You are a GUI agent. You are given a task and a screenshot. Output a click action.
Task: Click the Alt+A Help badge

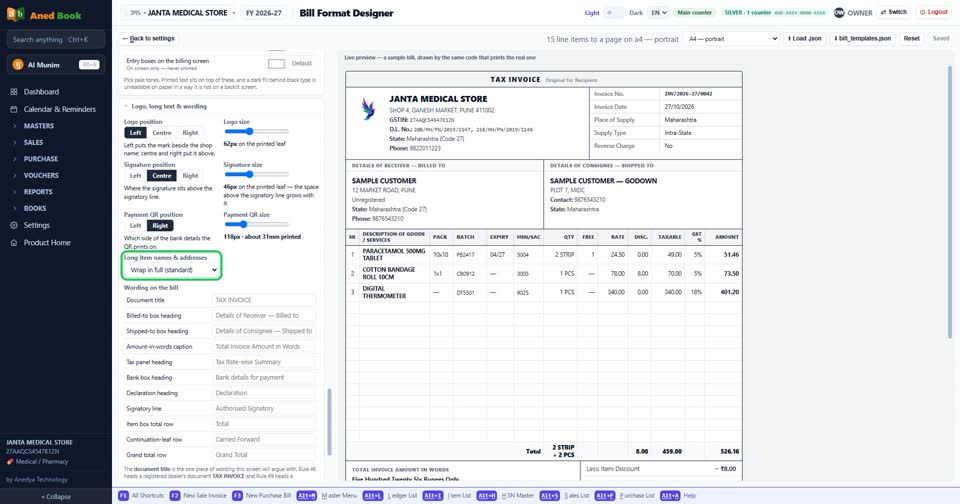tap(670, 495)
